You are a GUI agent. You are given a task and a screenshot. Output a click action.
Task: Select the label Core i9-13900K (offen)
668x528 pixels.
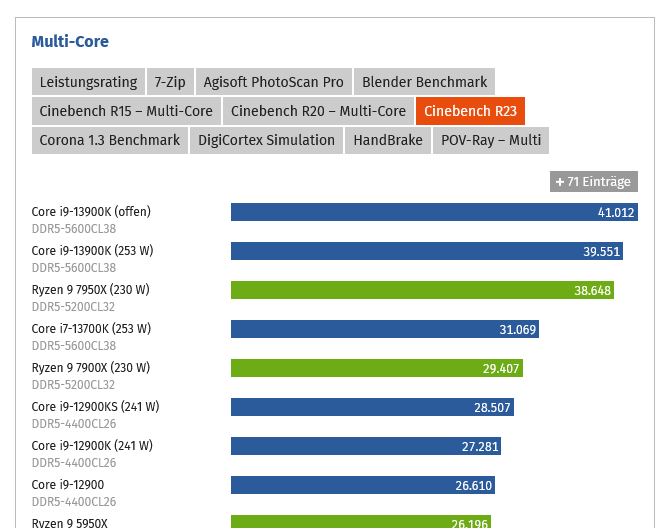coord(91,211)
